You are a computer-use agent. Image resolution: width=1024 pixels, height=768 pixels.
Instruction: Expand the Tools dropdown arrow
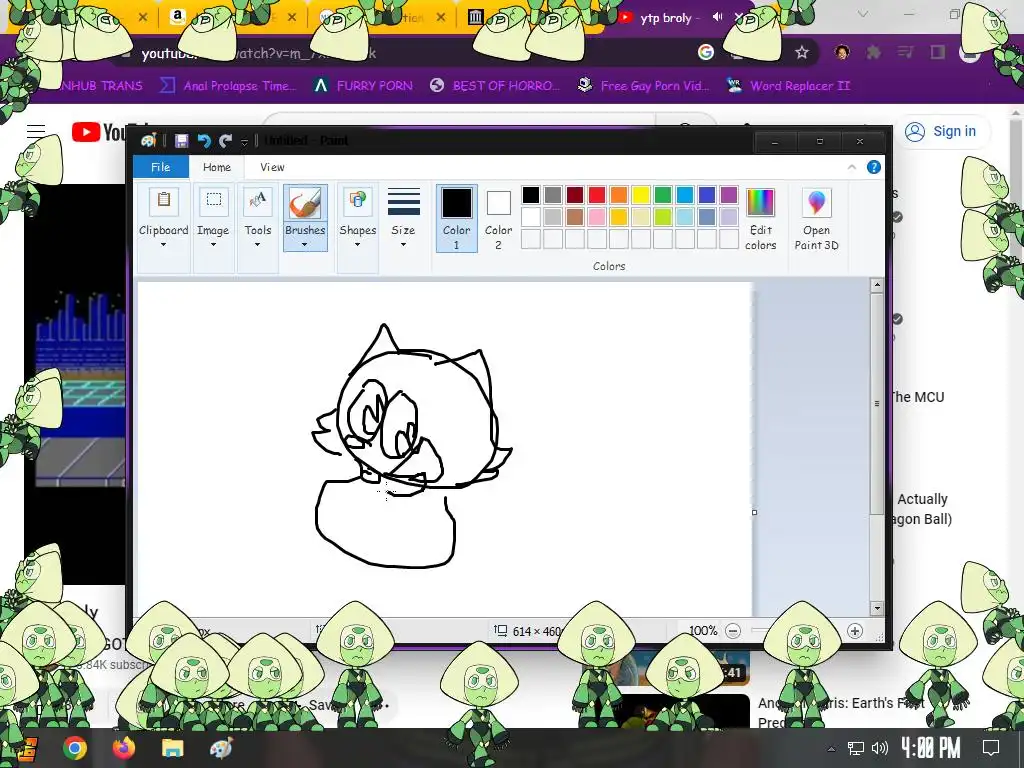coord(257,245)
